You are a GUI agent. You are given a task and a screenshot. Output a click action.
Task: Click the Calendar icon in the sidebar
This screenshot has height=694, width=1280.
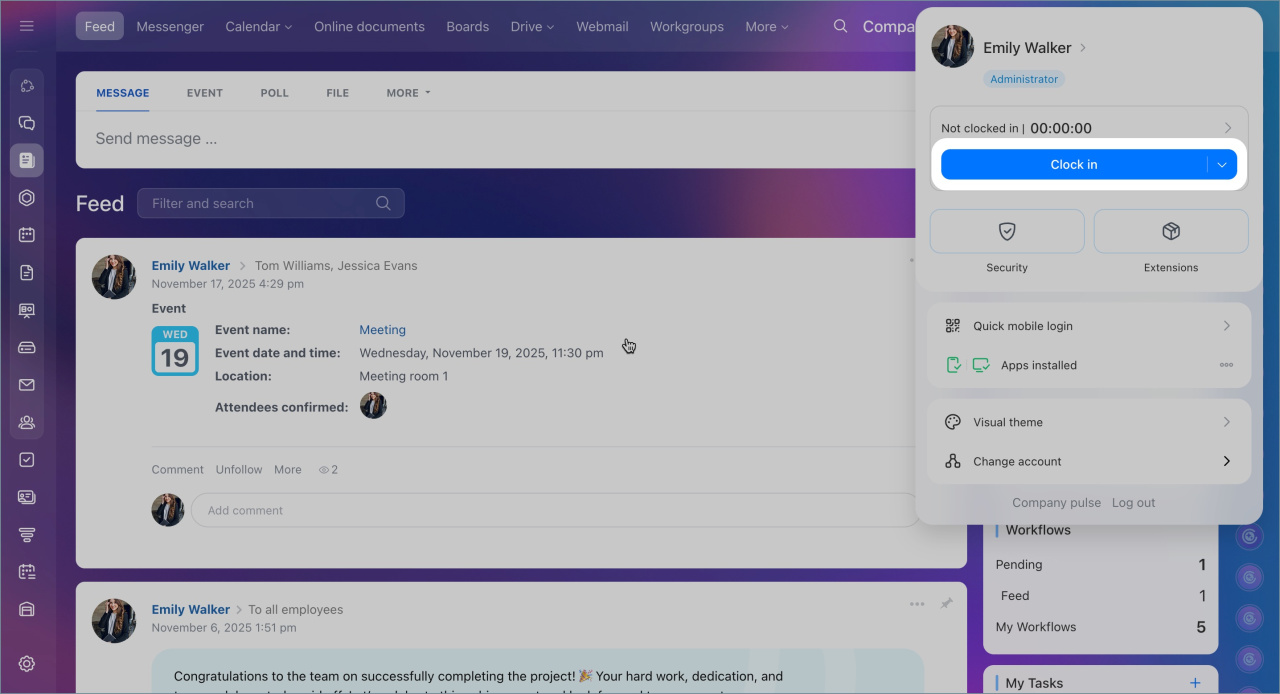[27, 235]
